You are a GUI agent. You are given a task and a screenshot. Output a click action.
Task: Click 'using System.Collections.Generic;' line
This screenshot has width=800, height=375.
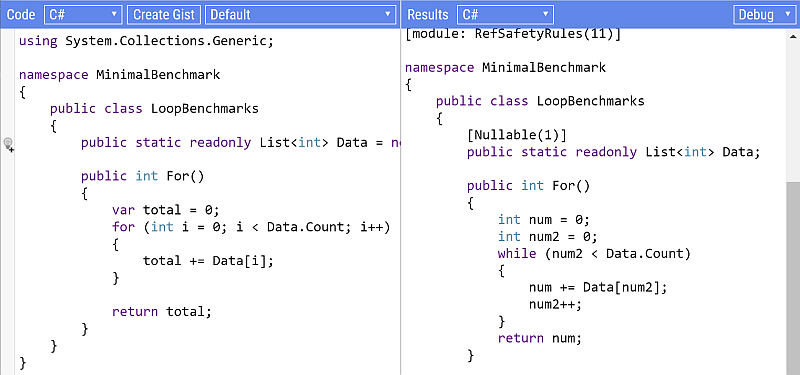click(x=146, y=41)
